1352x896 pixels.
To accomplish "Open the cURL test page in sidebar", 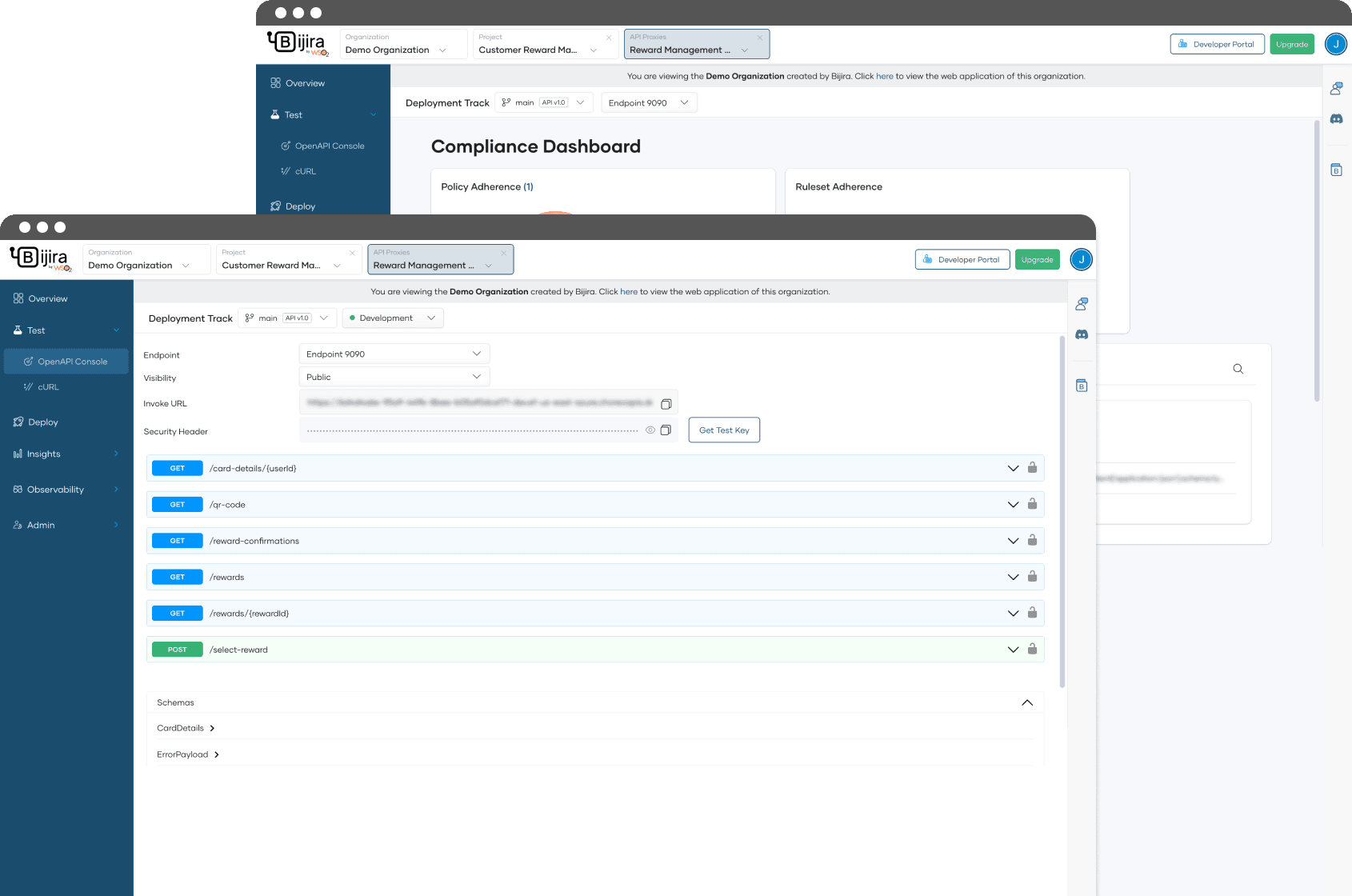I will pos(48,387).
